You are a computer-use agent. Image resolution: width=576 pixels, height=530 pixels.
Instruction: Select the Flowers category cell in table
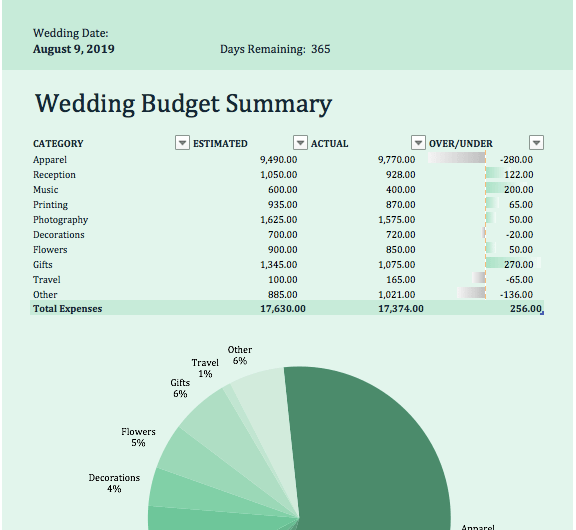50,250
